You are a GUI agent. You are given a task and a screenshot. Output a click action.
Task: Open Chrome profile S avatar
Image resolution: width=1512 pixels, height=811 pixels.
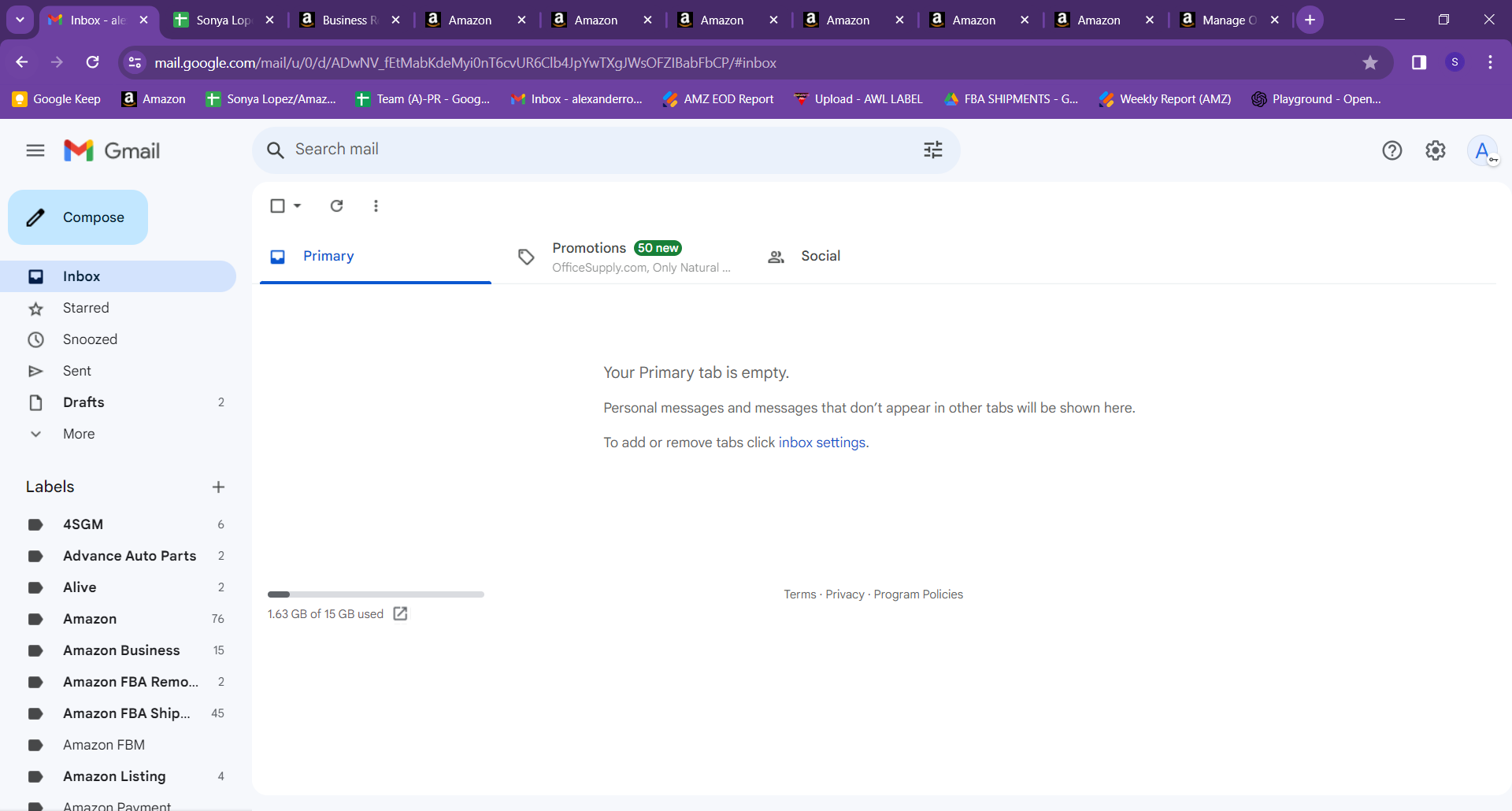(1455, 62)
